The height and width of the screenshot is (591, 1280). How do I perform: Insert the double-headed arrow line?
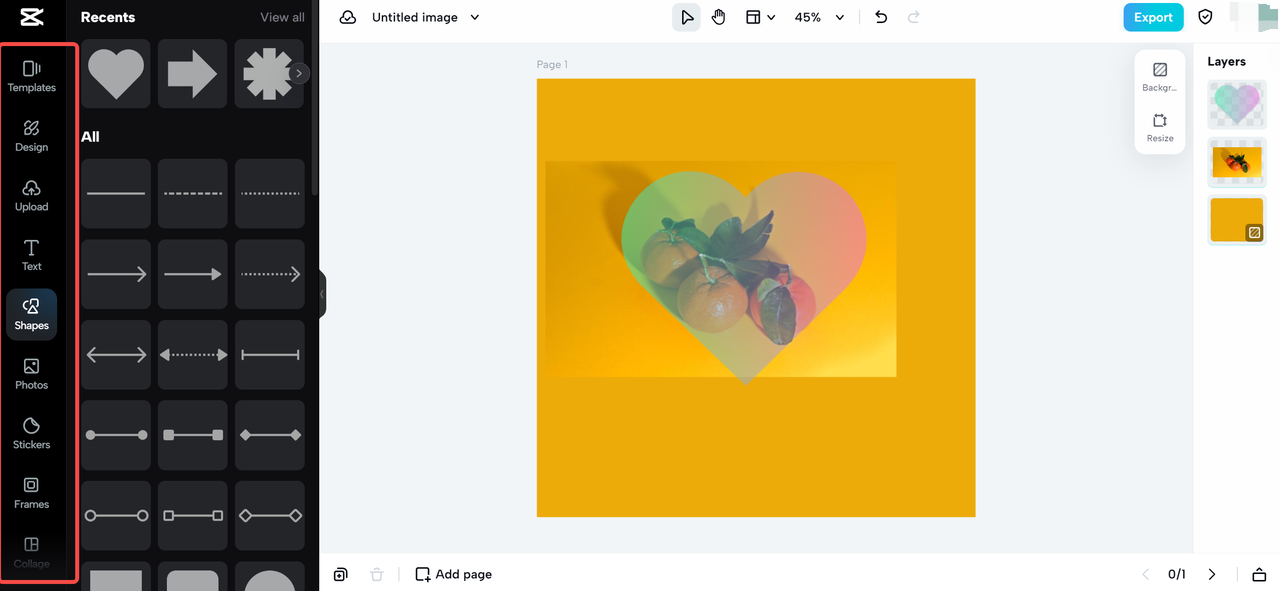tap(116, 355)
